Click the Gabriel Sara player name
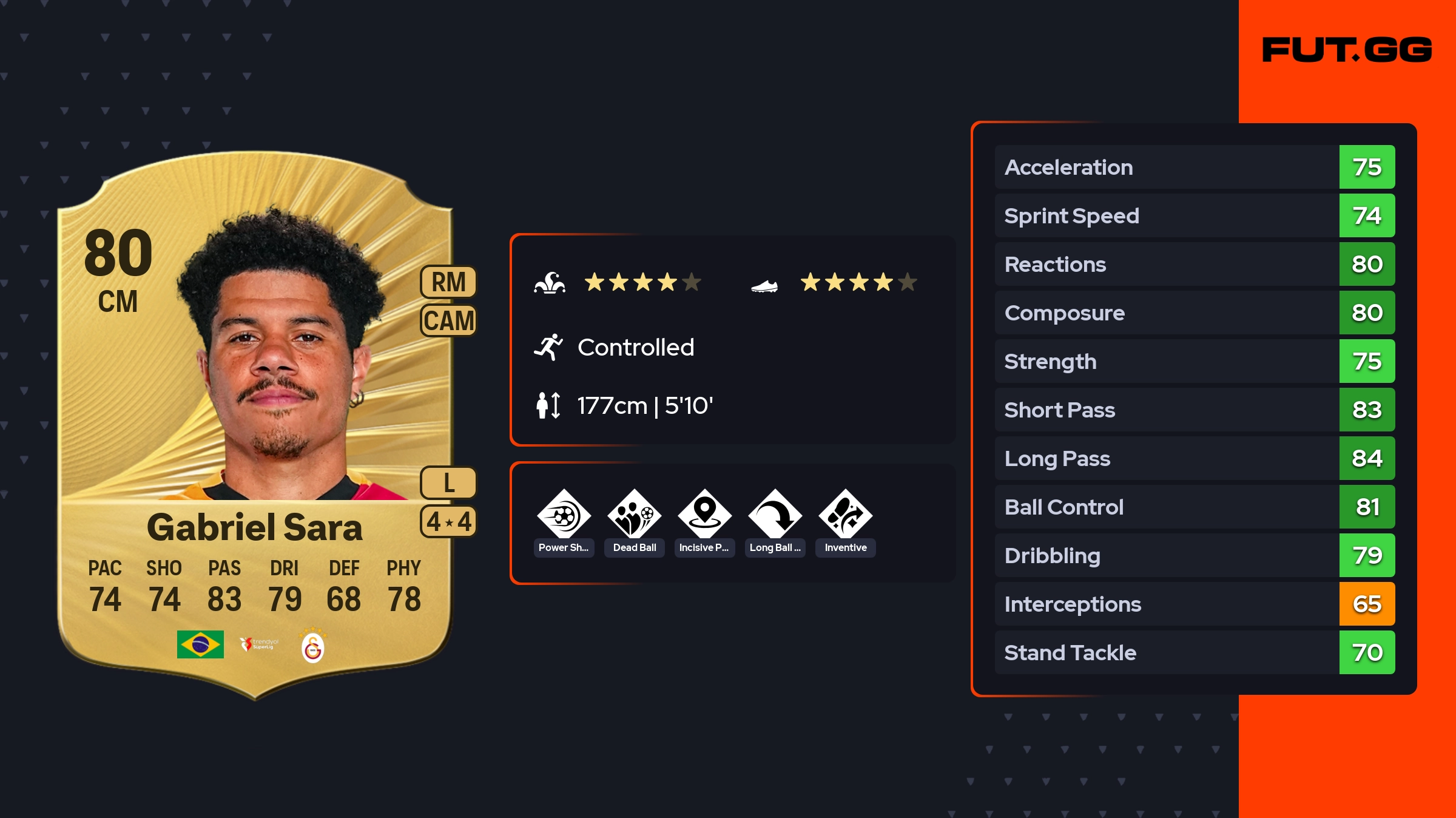 click(x=254, y=527)
